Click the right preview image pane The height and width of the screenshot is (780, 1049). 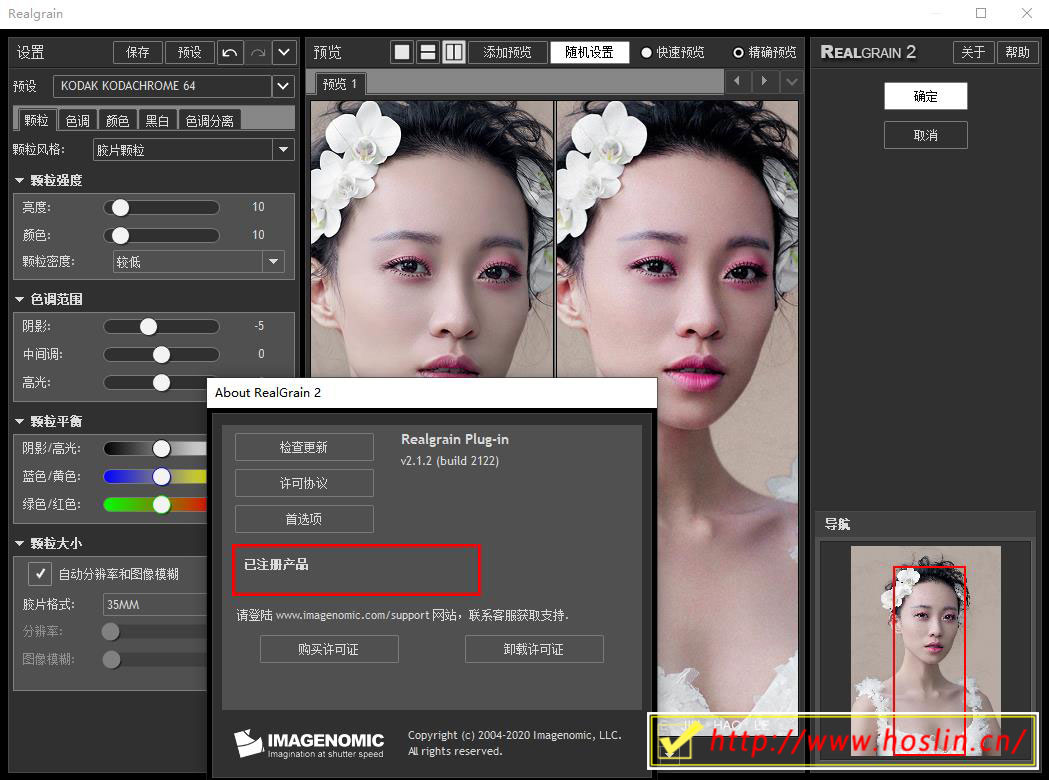click(677, 239)
